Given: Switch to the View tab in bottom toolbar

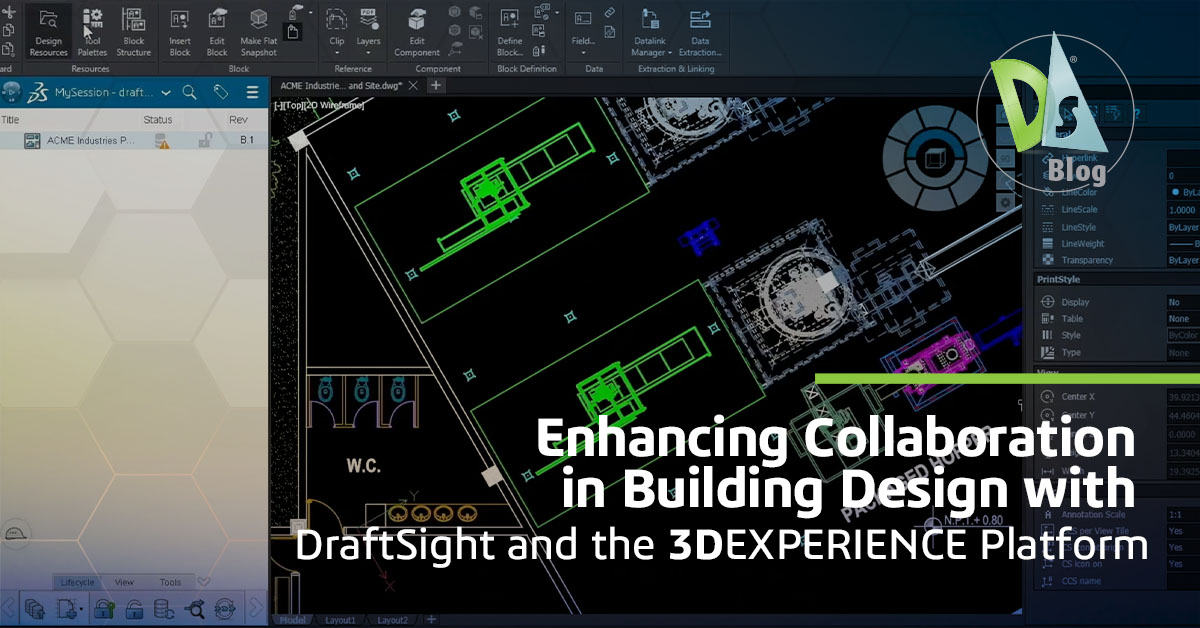Looking at the screenshot, I should click(124, 582).
